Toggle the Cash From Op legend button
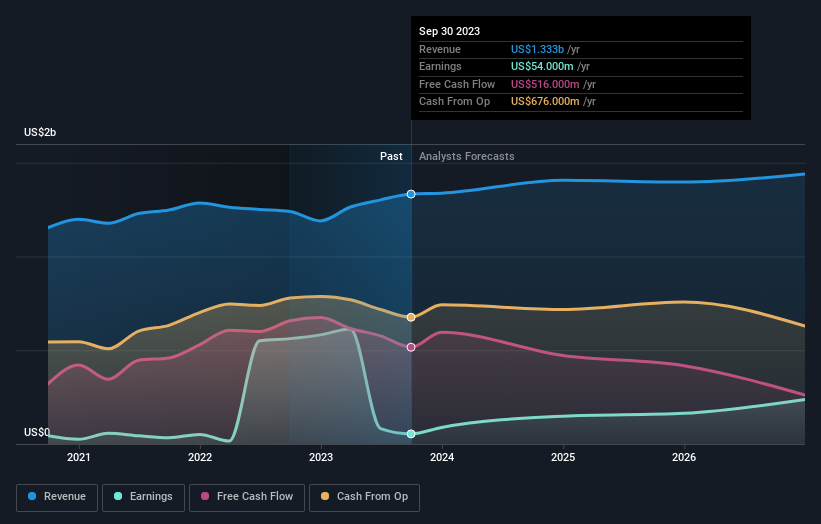 click(364, 497)
